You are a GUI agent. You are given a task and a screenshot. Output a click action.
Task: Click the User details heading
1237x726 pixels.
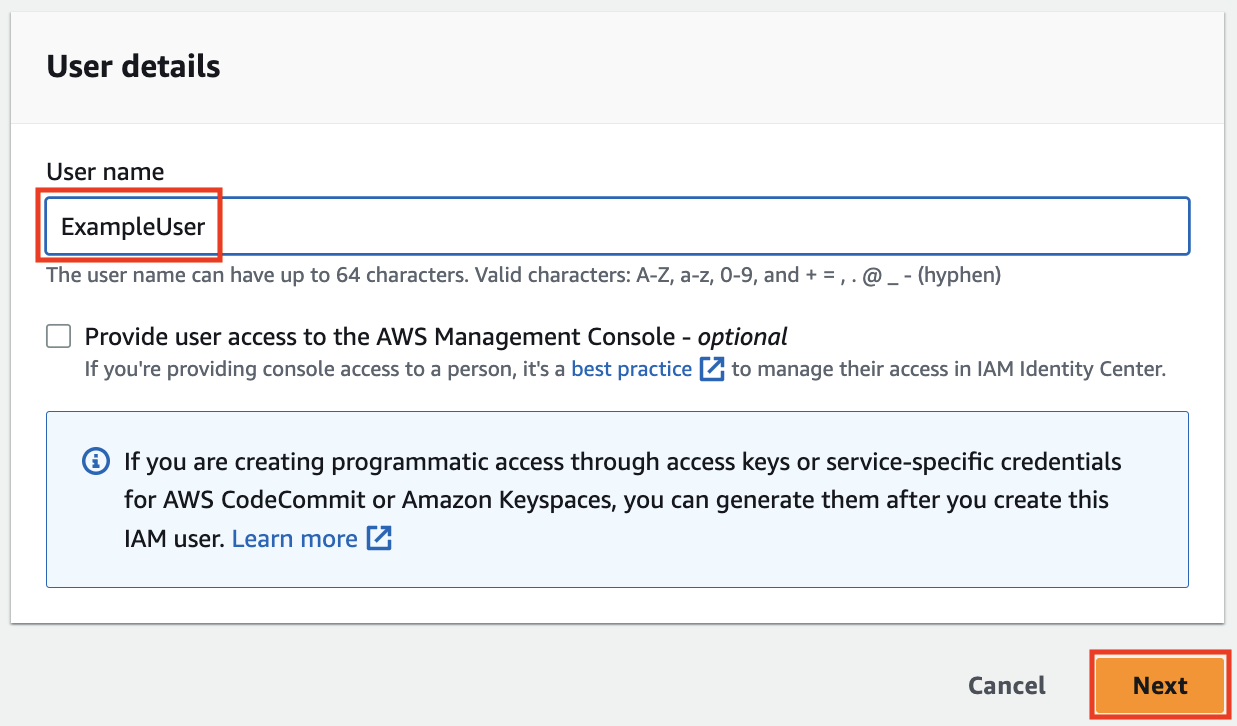click(x=133, y=66)
